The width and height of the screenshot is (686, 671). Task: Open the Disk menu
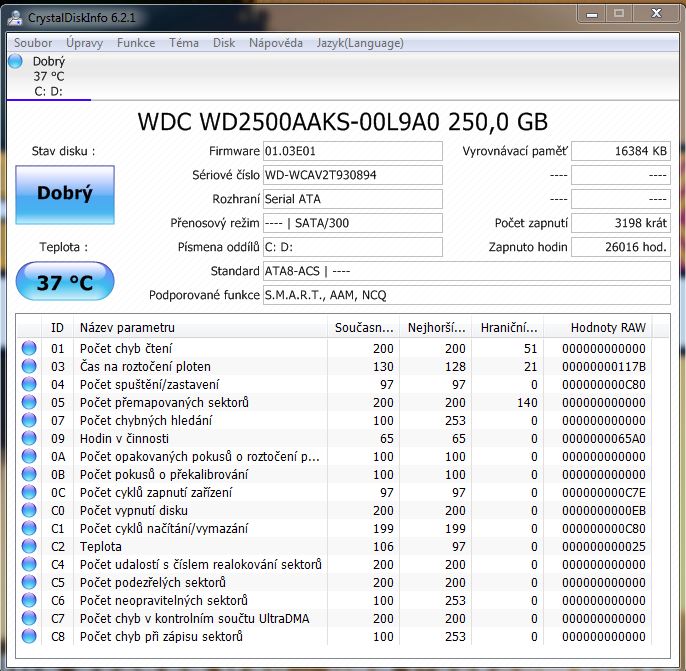click(x=224, y=43)
